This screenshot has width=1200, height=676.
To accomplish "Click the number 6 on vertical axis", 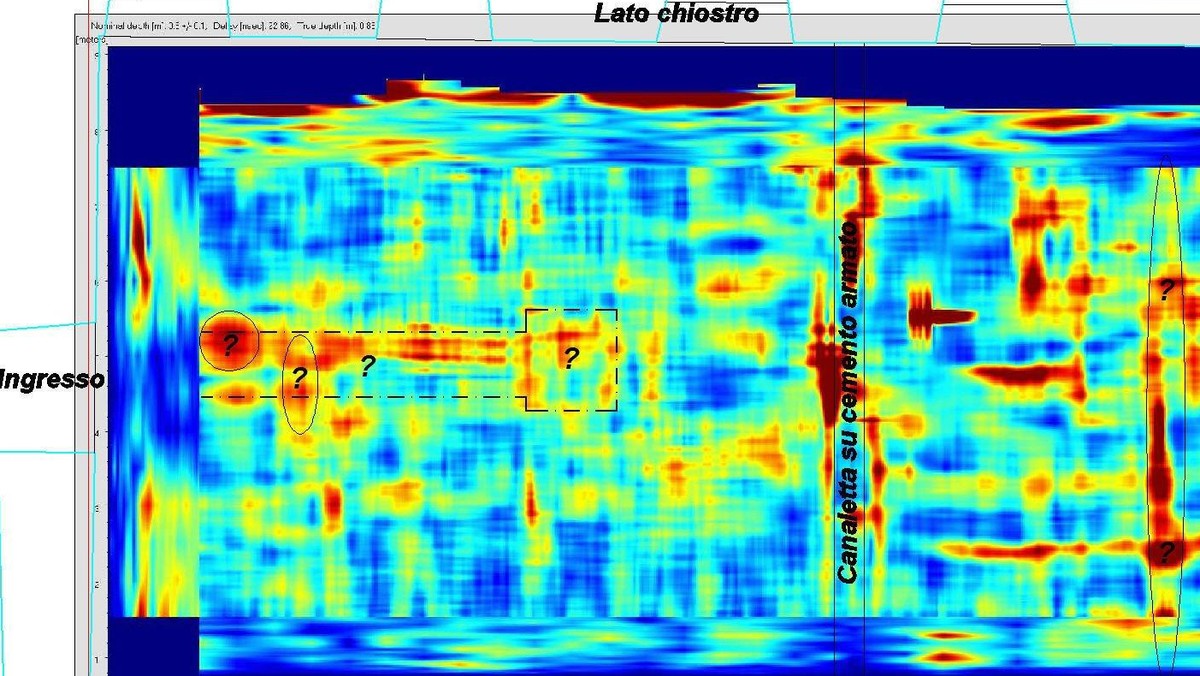I will point(96,282).
